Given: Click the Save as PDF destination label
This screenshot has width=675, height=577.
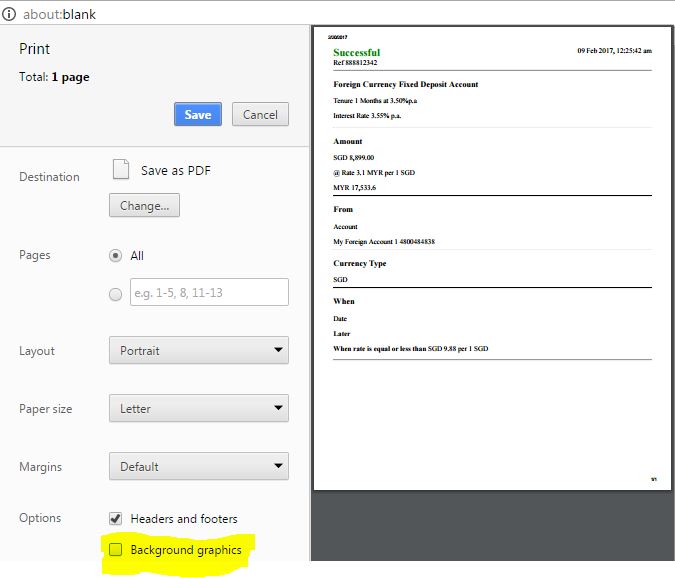Looking at the screenshot, I should pyautogui.click(x=176, y=171).
